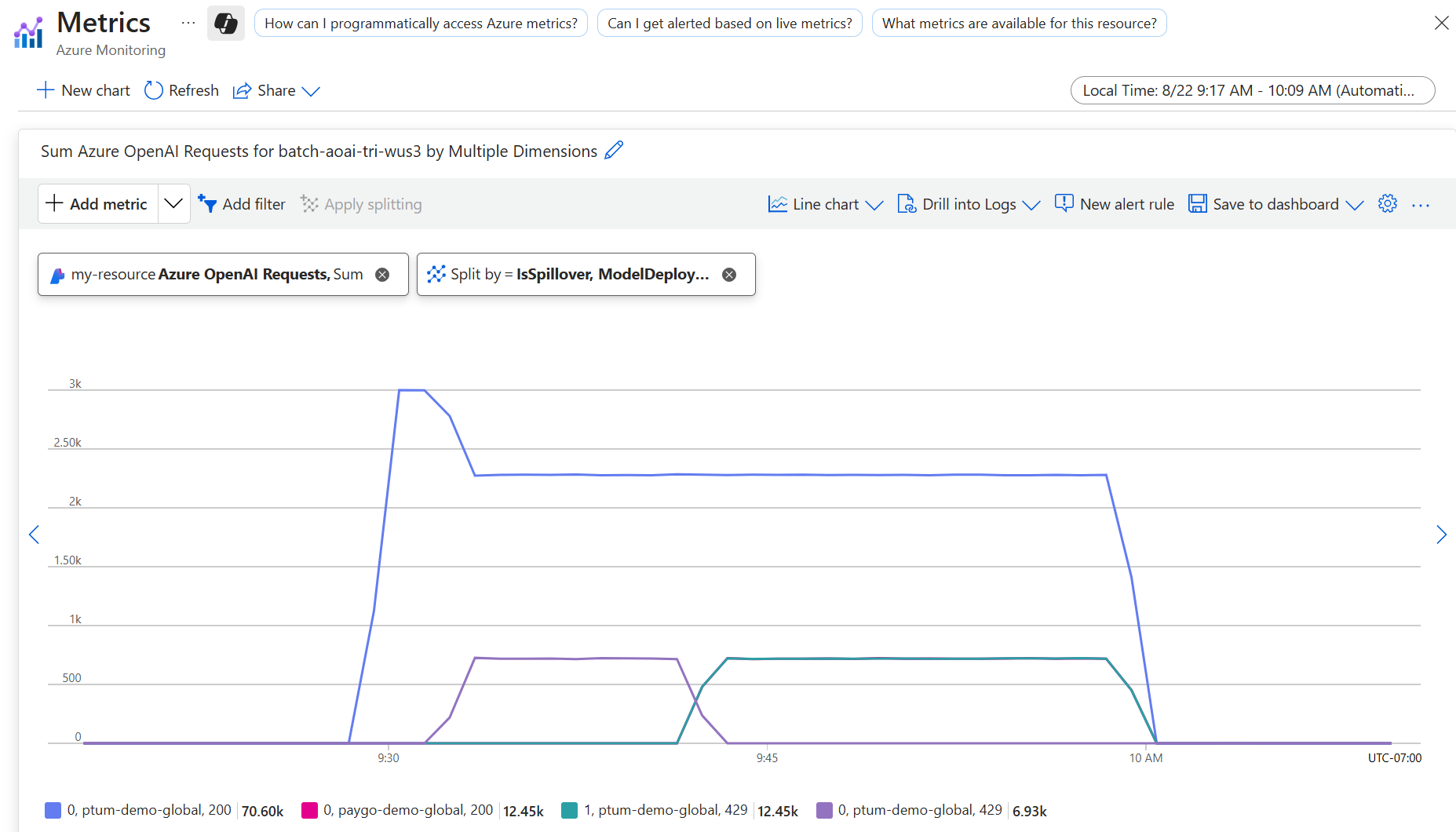Image resolution: width=1456 pixels, height=832 pixels.
Task: Click the right chart navigation arrow
Action: tap(1442, 535)
